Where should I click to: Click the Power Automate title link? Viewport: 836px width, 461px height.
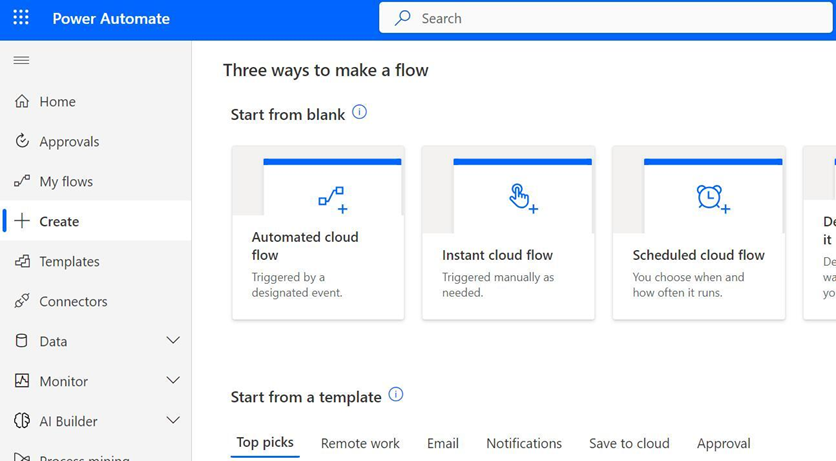[x=111, y=18]
